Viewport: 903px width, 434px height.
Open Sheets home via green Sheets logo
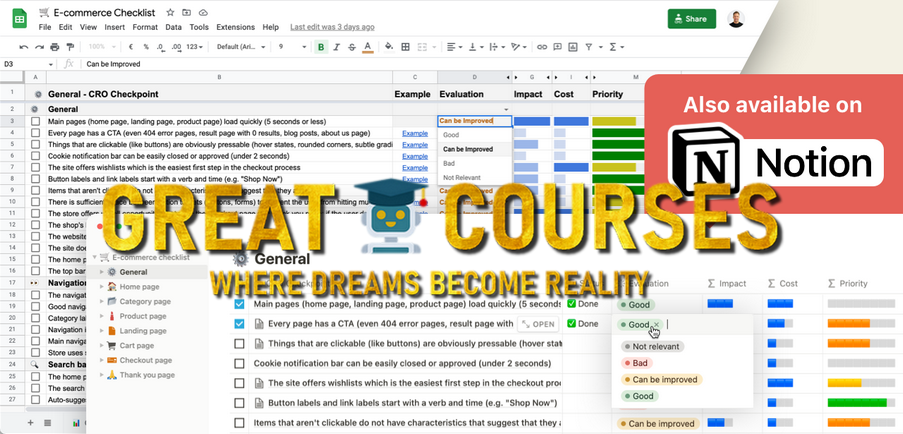[20, 18]
